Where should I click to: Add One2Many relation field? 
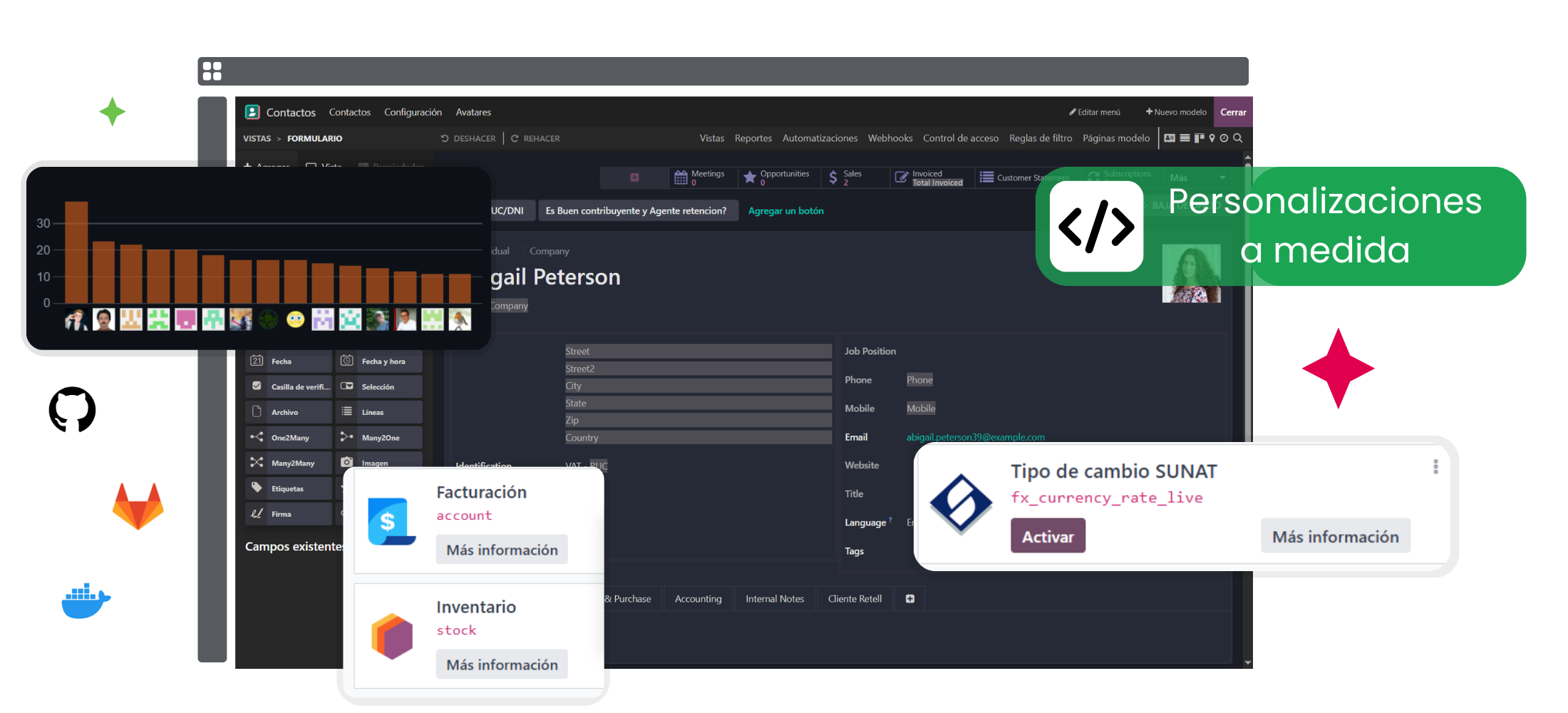tap(289, 438)
